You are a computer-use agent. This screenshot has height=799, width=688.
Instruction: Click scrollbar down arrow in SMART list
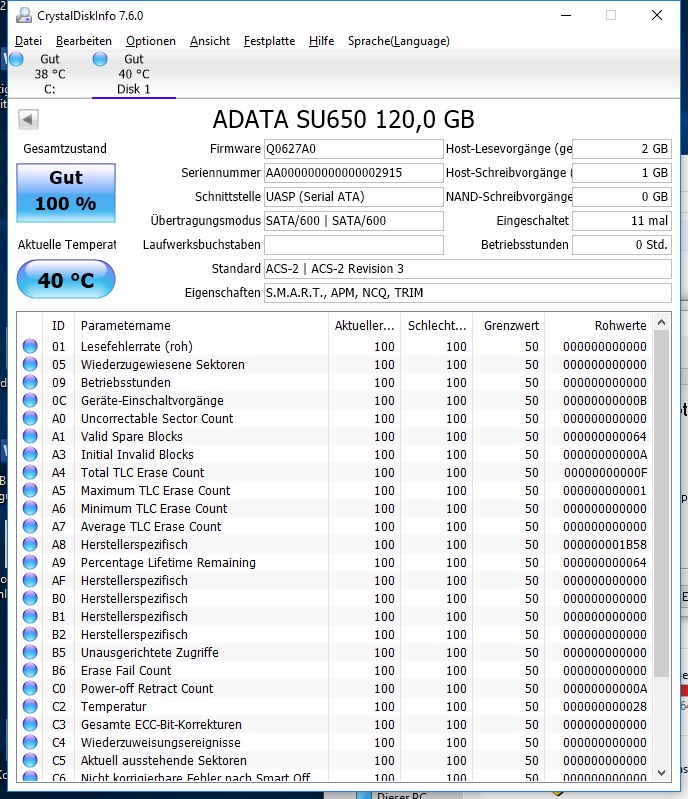pyautogui.click(x=661, y=773)
